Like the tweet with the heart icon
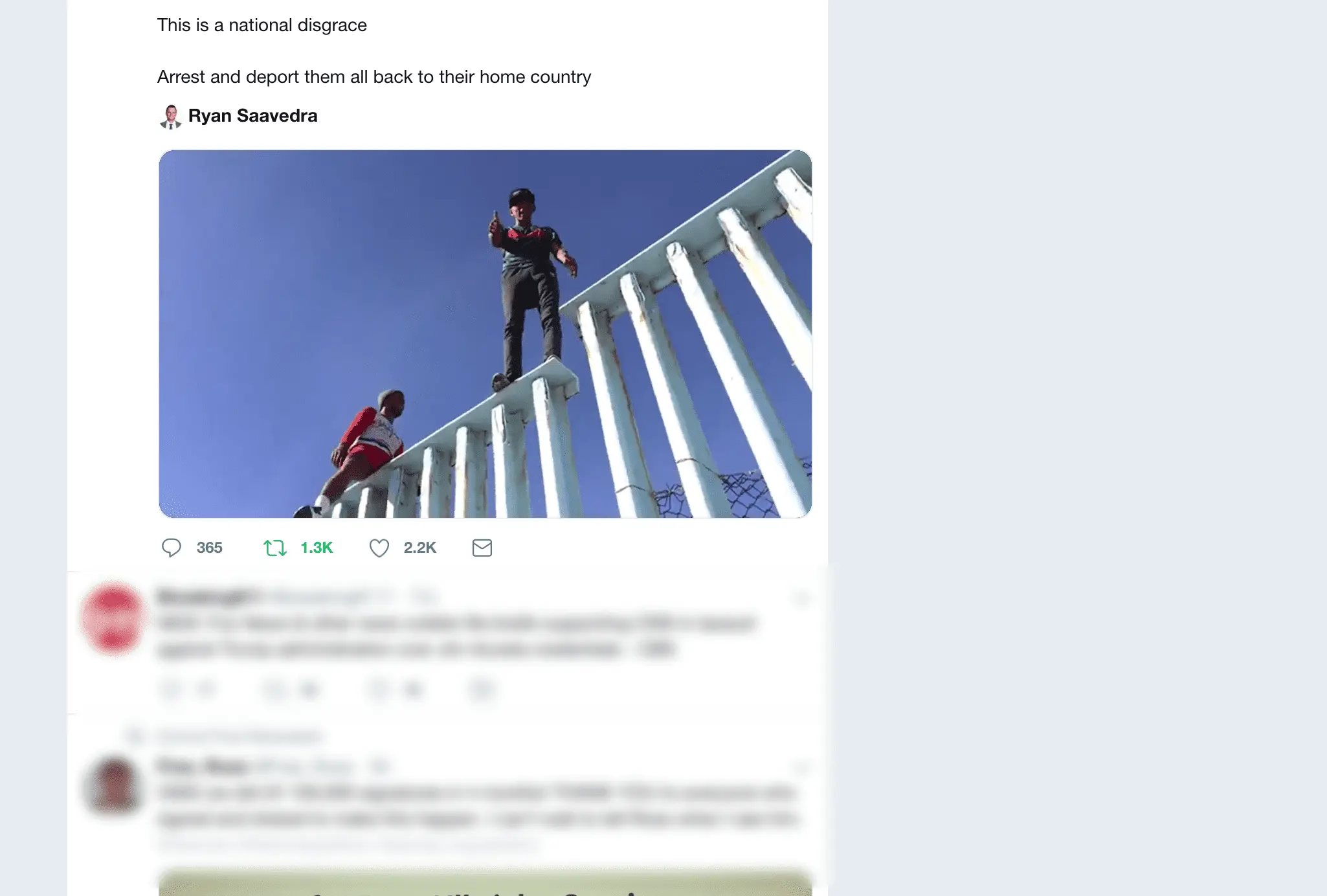Image resolution: width=1327 pixels, height=896 pixels. pyautogui.click(x=379, y=548)
